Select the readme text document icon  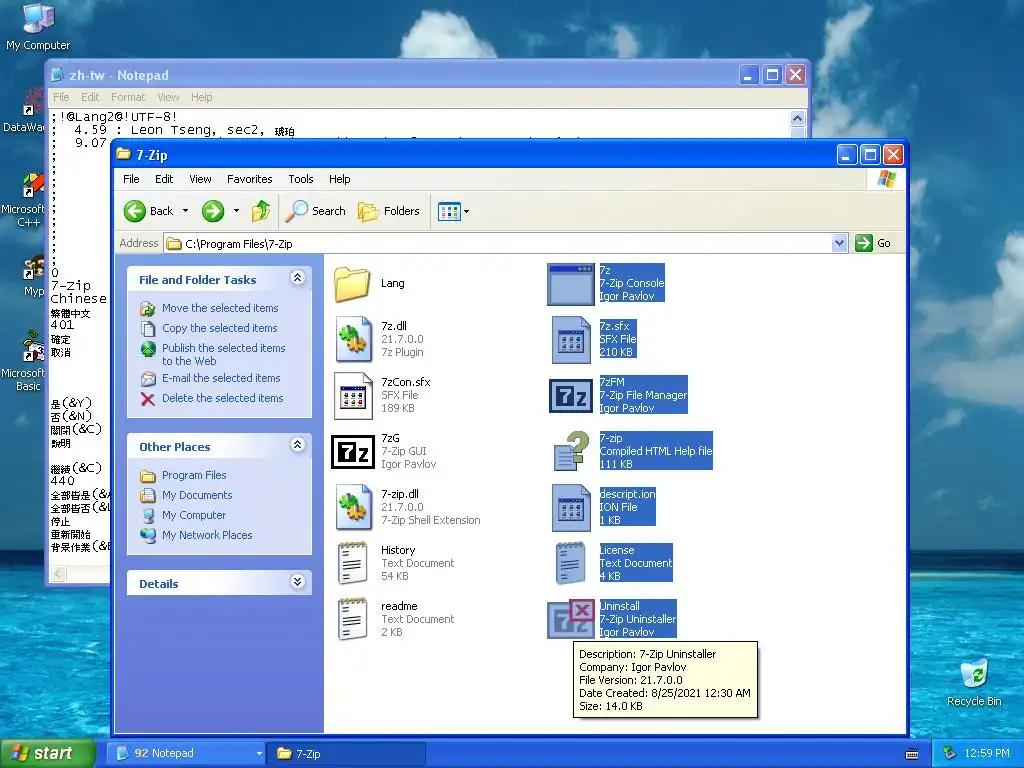click(353, 619)
